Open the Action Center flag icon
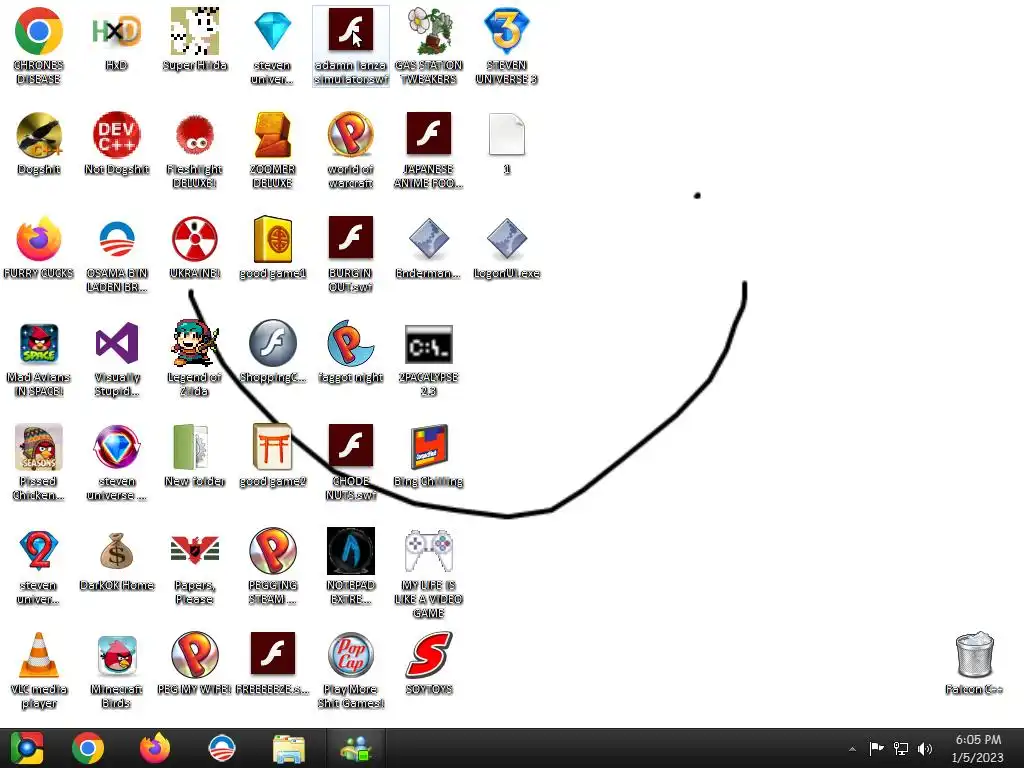 [876, 748]
